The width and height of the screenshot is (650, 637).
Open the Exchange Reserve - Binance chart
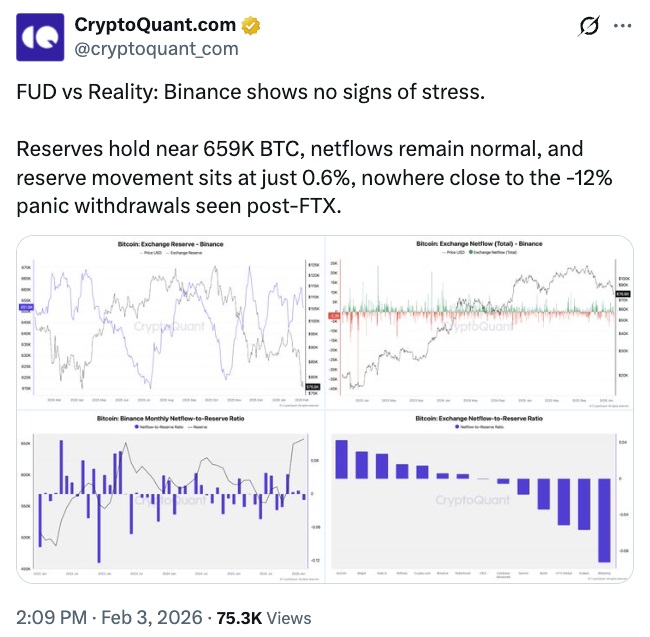168,320
